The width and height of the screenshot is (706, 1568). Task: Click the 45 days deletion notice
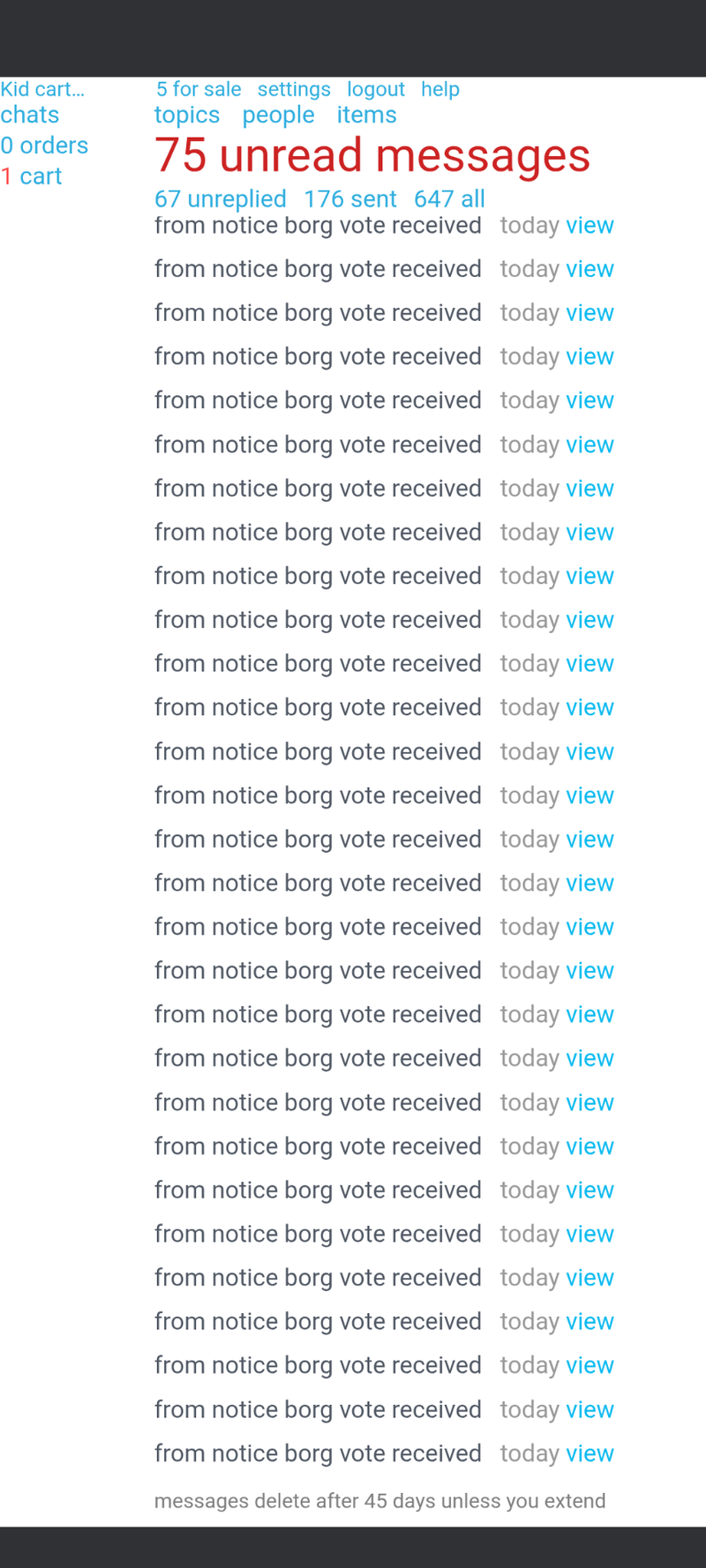click(379, 1501)
